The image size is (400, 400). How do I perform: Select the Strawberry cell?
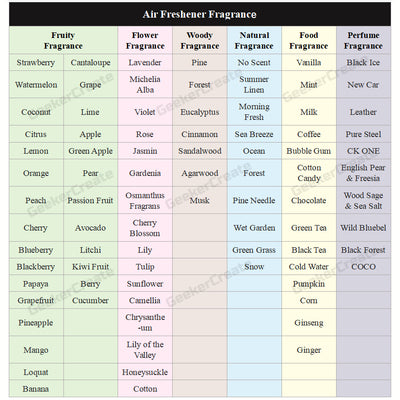point(36,62)
